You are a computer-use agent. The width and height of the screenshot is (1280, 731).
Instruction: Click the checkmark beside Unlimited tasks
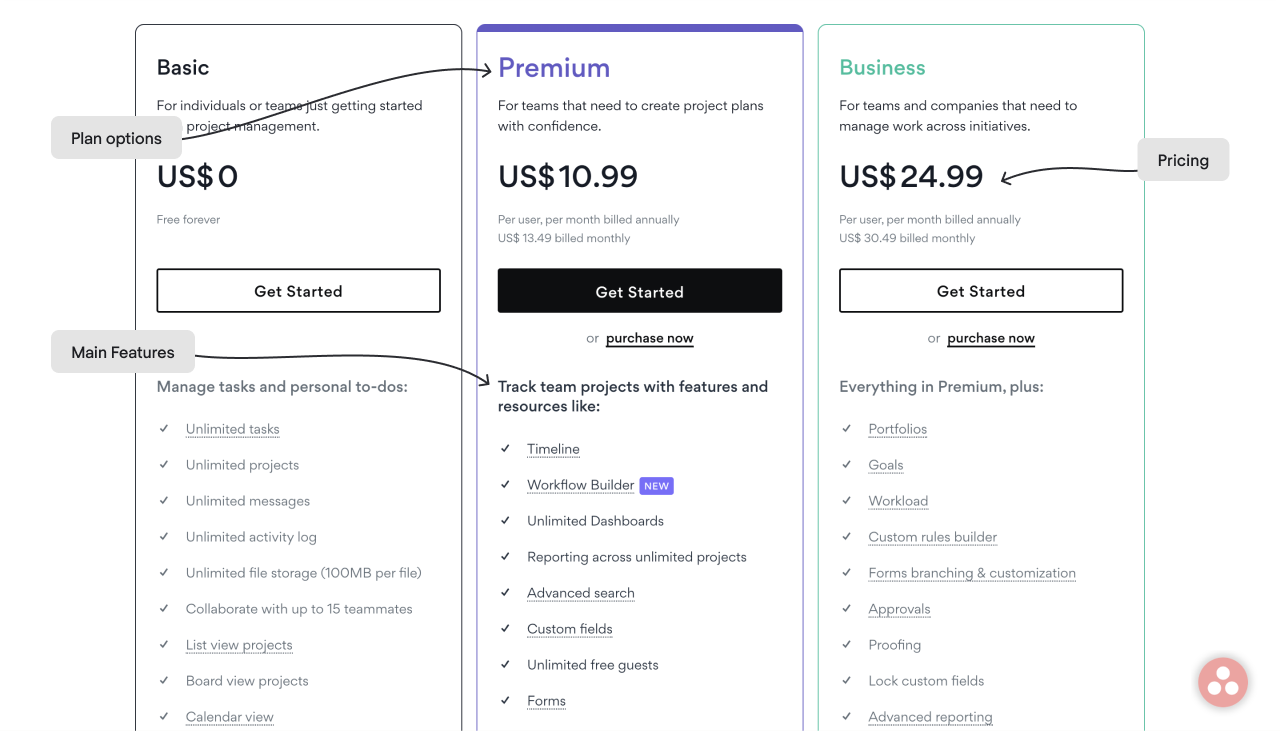point(164,428)
